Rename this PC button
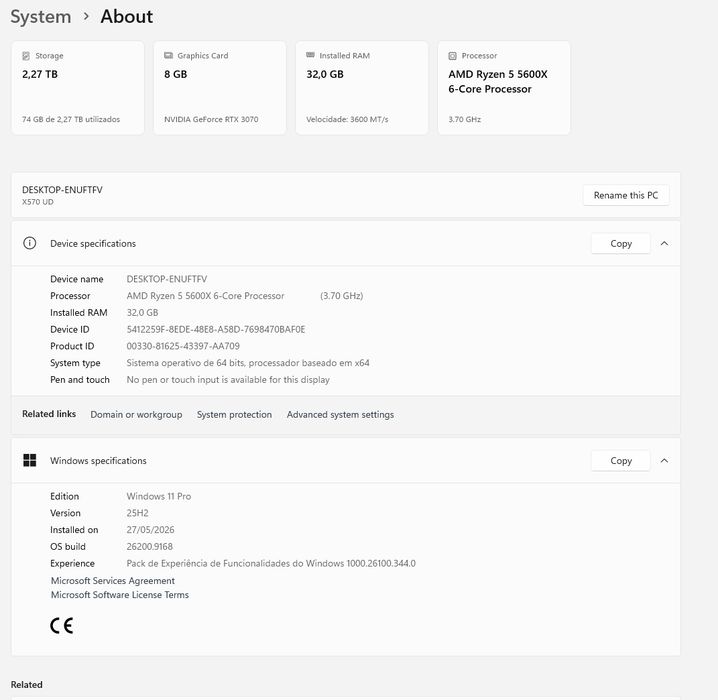This screenshot has width=718, height=700. [626, 195]
